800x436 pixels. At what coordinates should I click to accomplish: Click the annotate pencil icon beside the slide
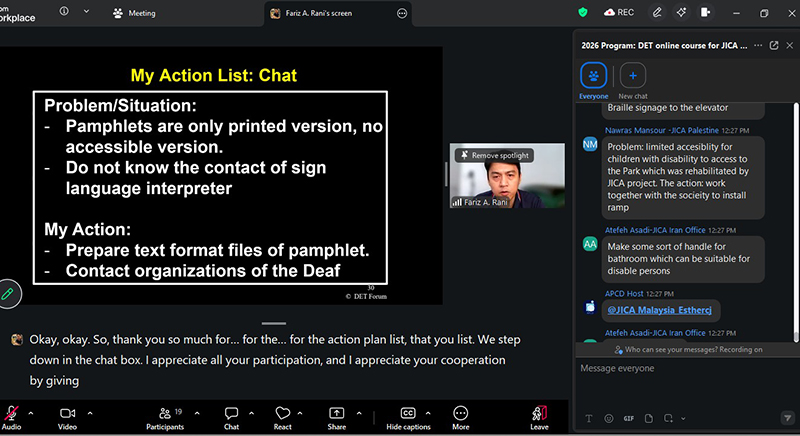(7, 294)
